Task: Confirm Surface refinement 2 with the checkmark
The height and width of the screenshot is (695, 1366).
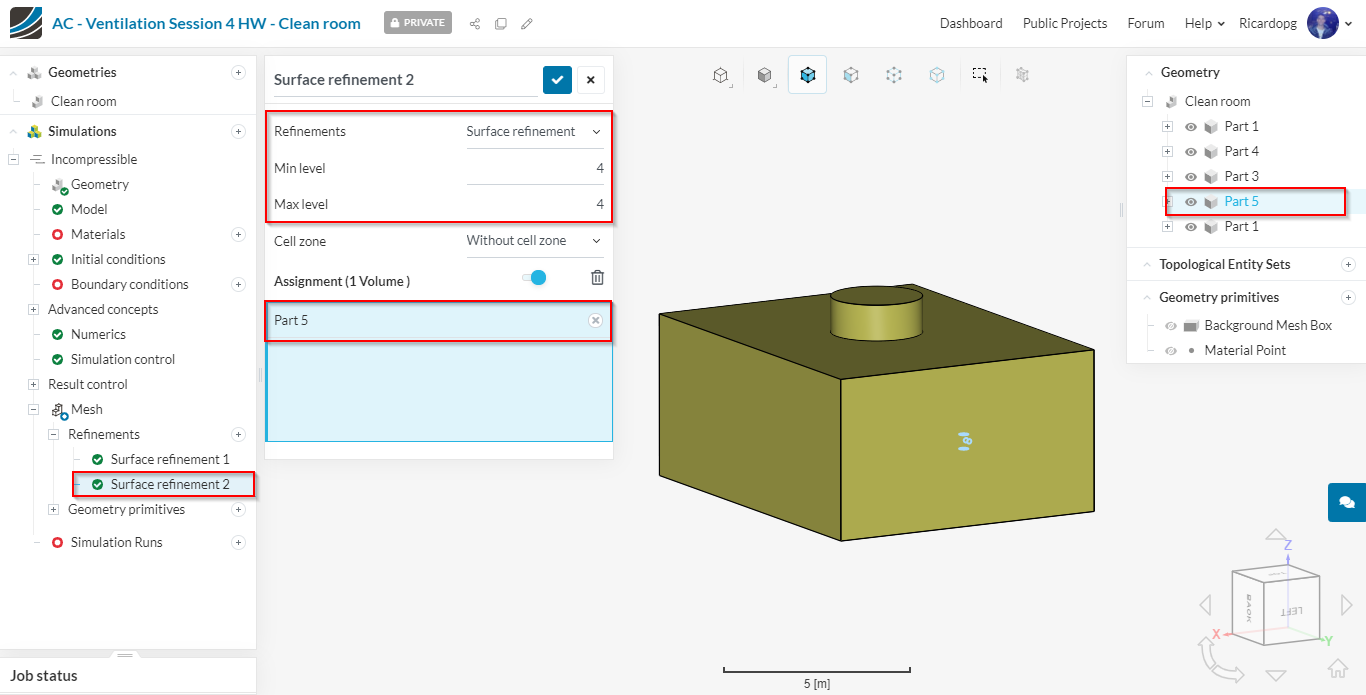Action: (557, 80)
